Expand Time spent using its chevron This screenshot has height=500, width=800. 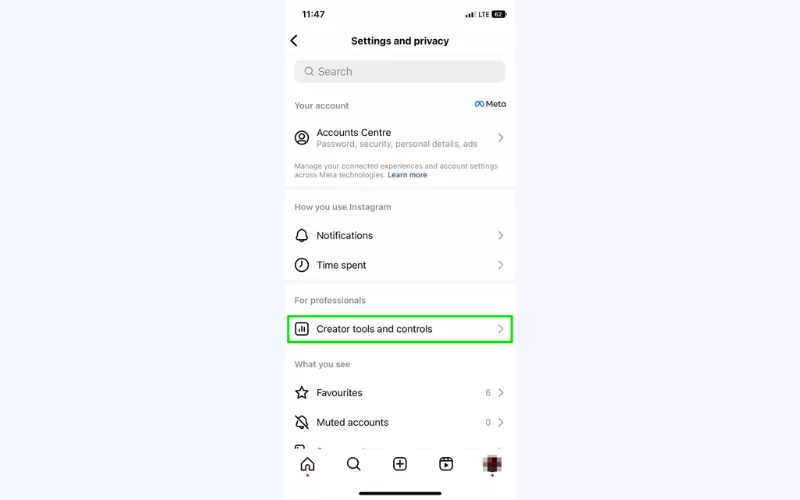pyautogui.click(x=501, y=265)
